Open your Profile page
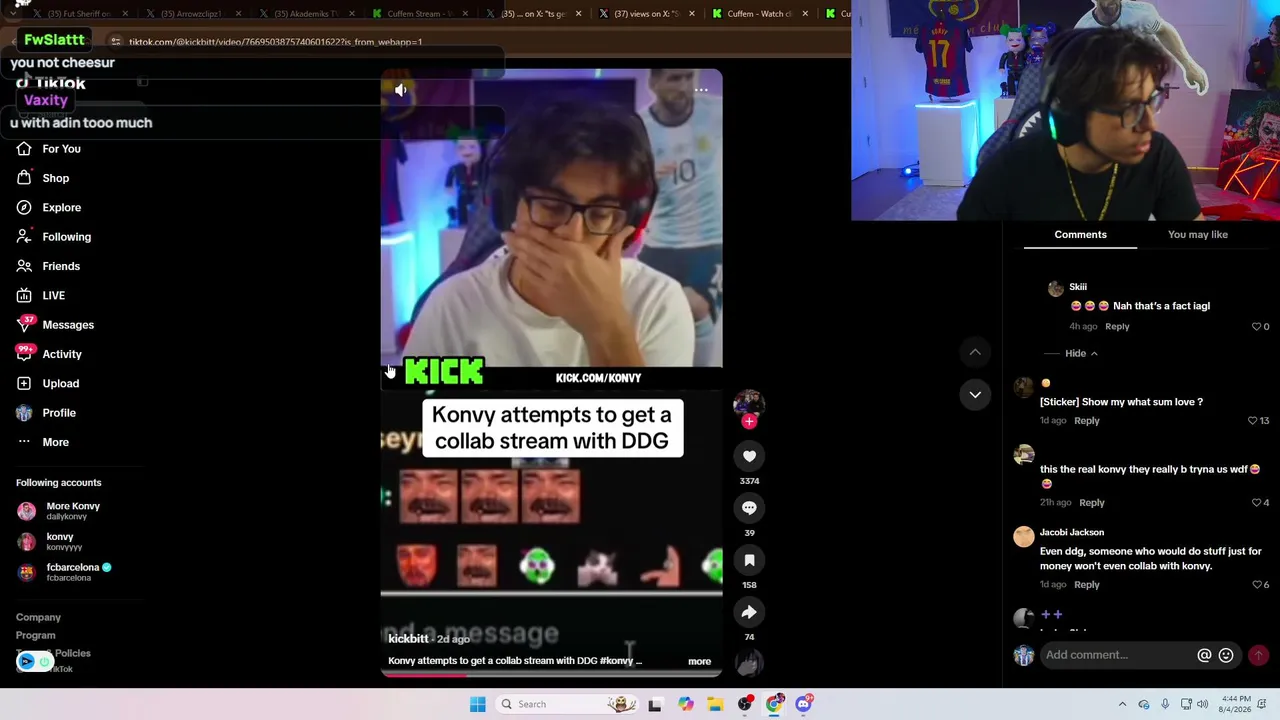 (x=46, y=413)
